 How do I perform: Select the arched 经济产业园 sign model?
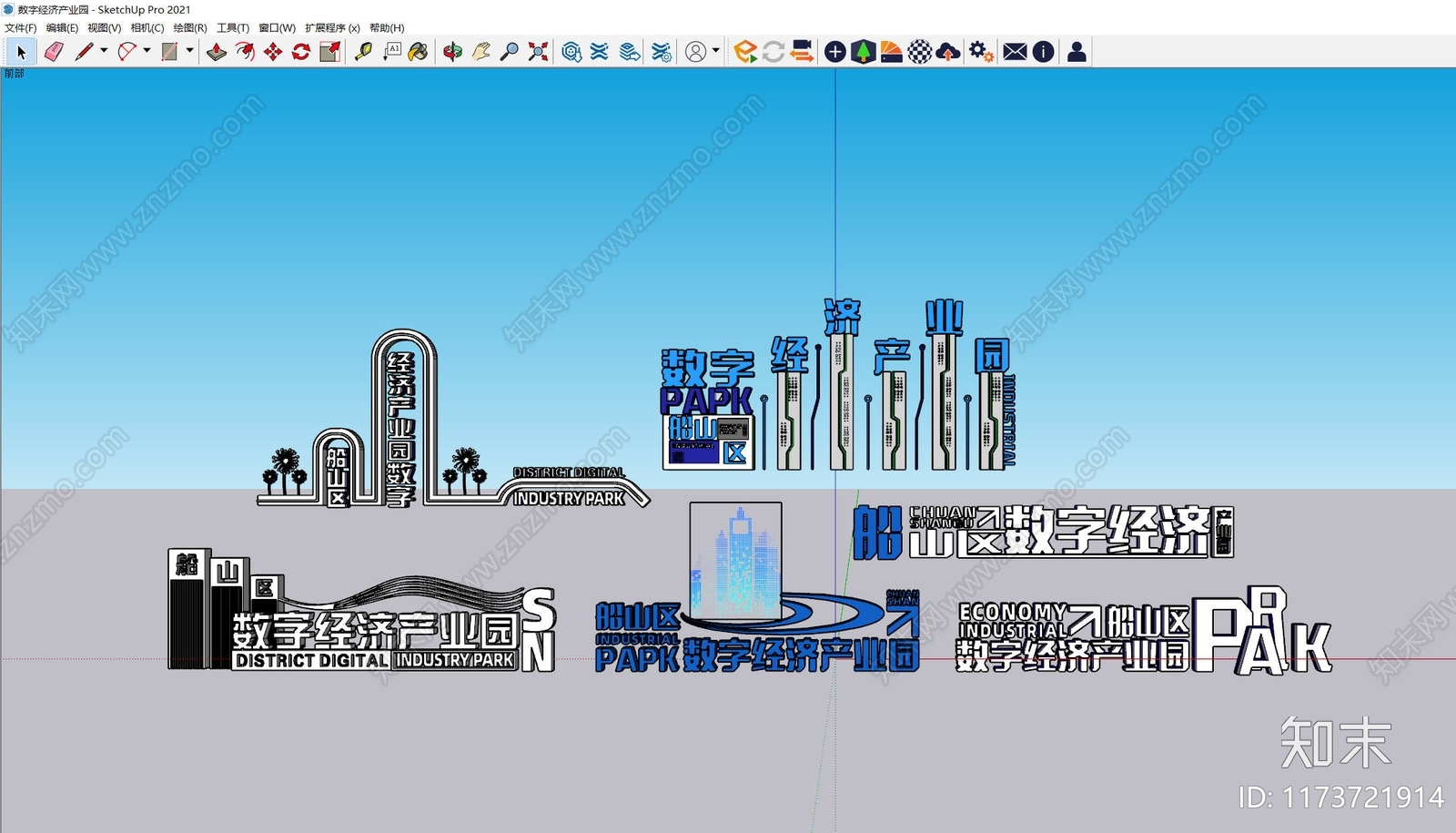click(x=453, y=419)
